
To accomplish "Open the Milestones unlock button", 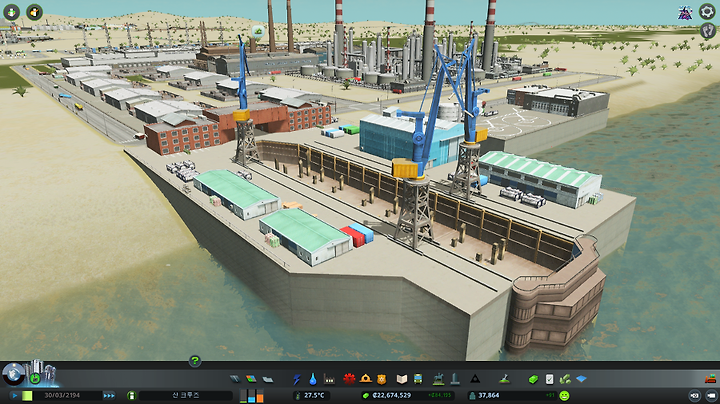I will [35, 378].
